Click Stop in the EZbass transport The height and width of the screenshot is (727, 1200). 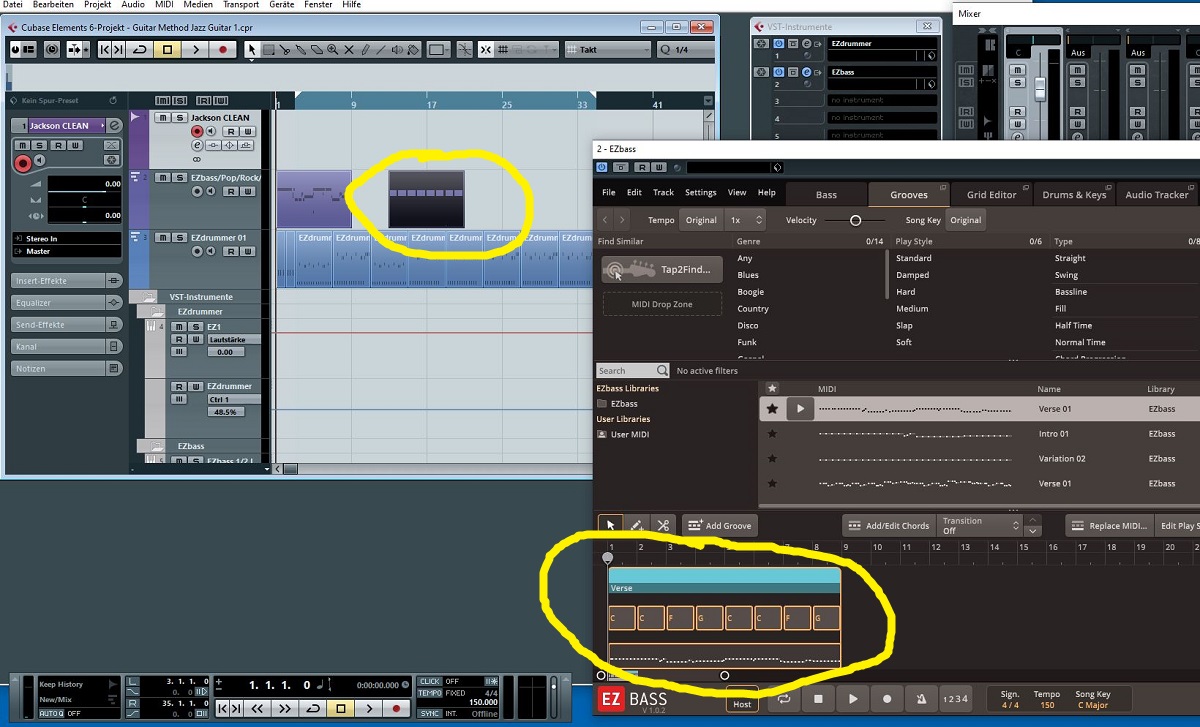tap(817, 699)
